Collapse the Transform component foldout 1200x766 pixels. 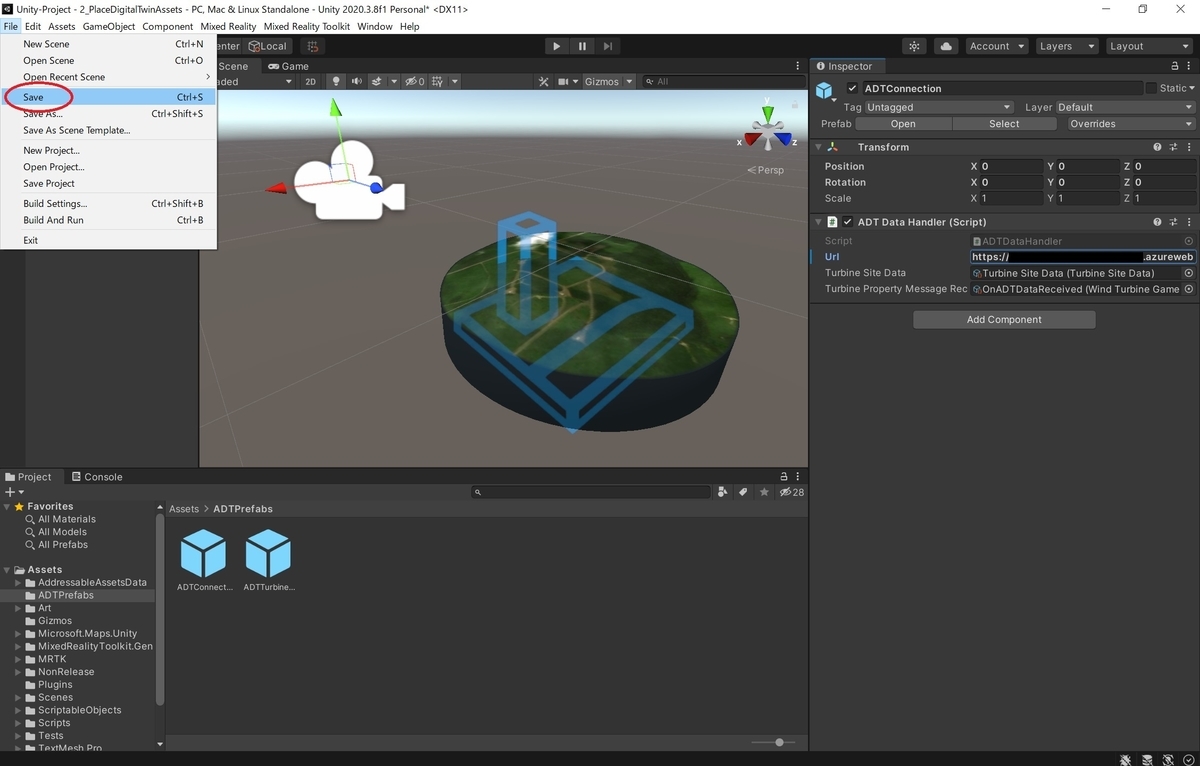point(819,147)
